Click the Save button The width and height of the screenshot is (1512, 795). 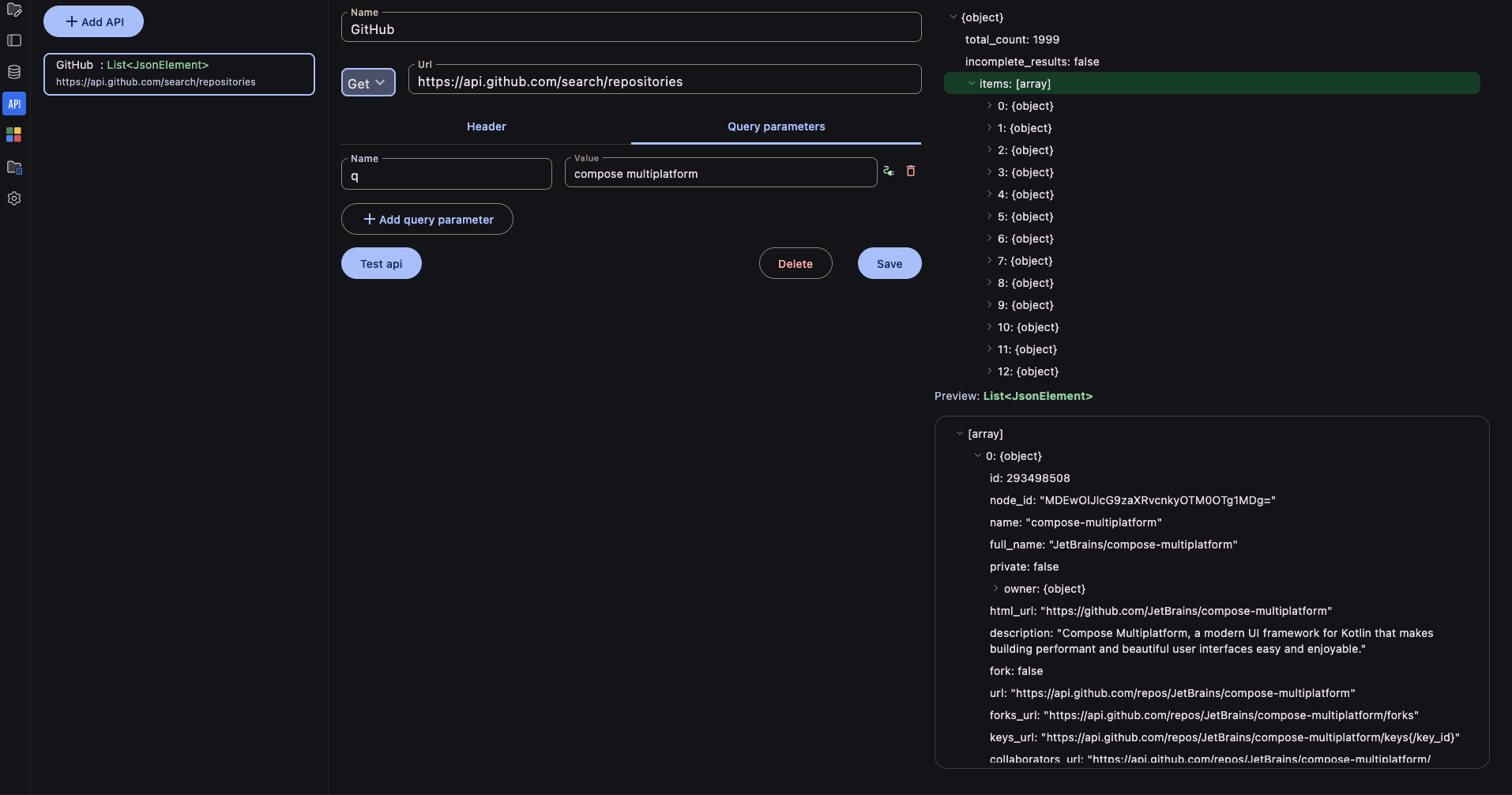pyautogui.click(x=890, y=263)
